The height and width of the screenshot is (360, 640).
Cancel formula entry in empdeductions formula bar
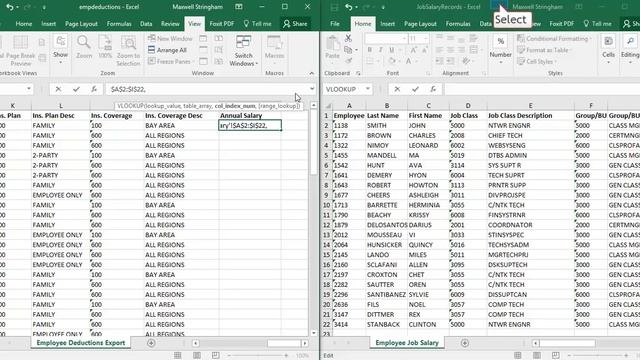coord(58,89)
